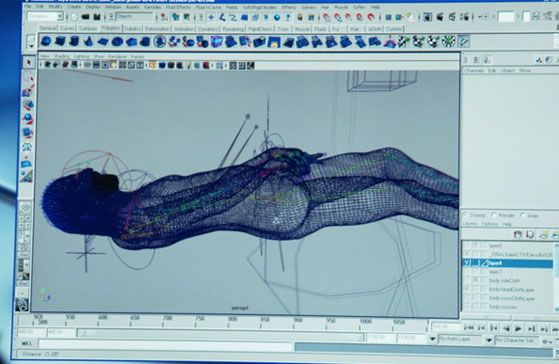Open the Shading menu in viewport panel
The height and width of the screenshot is (364, 559).
(x=62, y=56)
